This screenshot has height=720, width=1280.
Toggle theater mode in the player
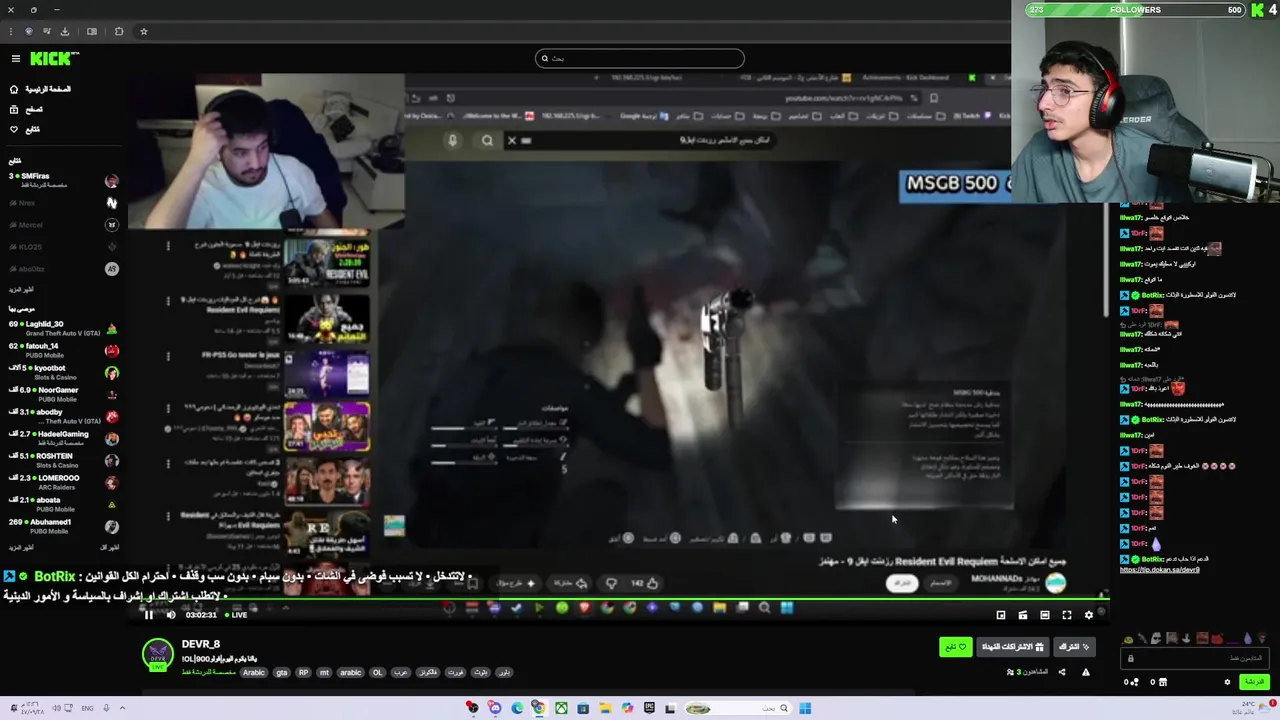pyautogui.click(x=1045, y=615)
